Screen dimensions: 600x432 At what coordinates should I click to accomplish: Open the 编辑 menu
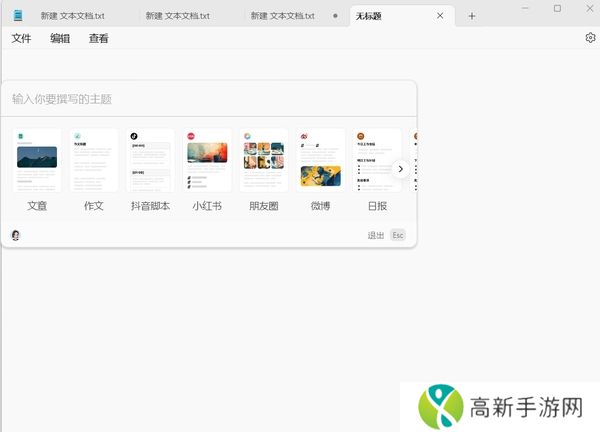[60, 38]
